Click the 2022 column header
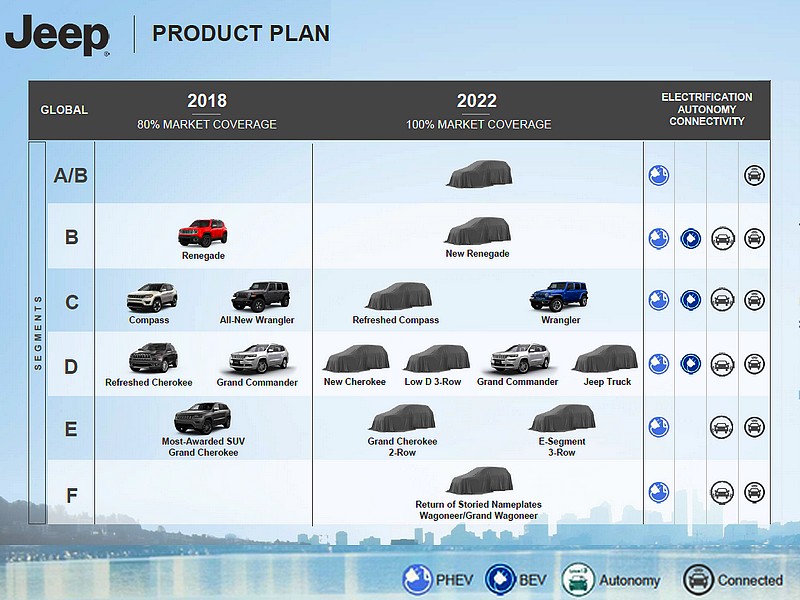800x600 pixels. click(477, 101)
